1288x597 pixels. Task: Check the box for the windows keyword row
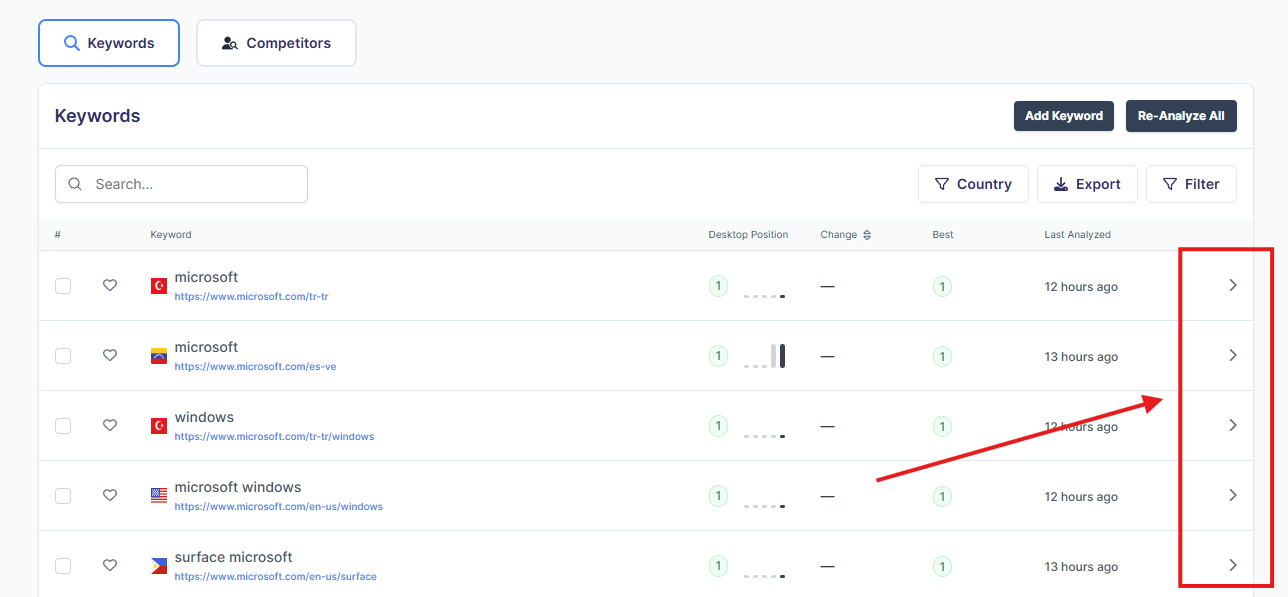tap(63, 426)
